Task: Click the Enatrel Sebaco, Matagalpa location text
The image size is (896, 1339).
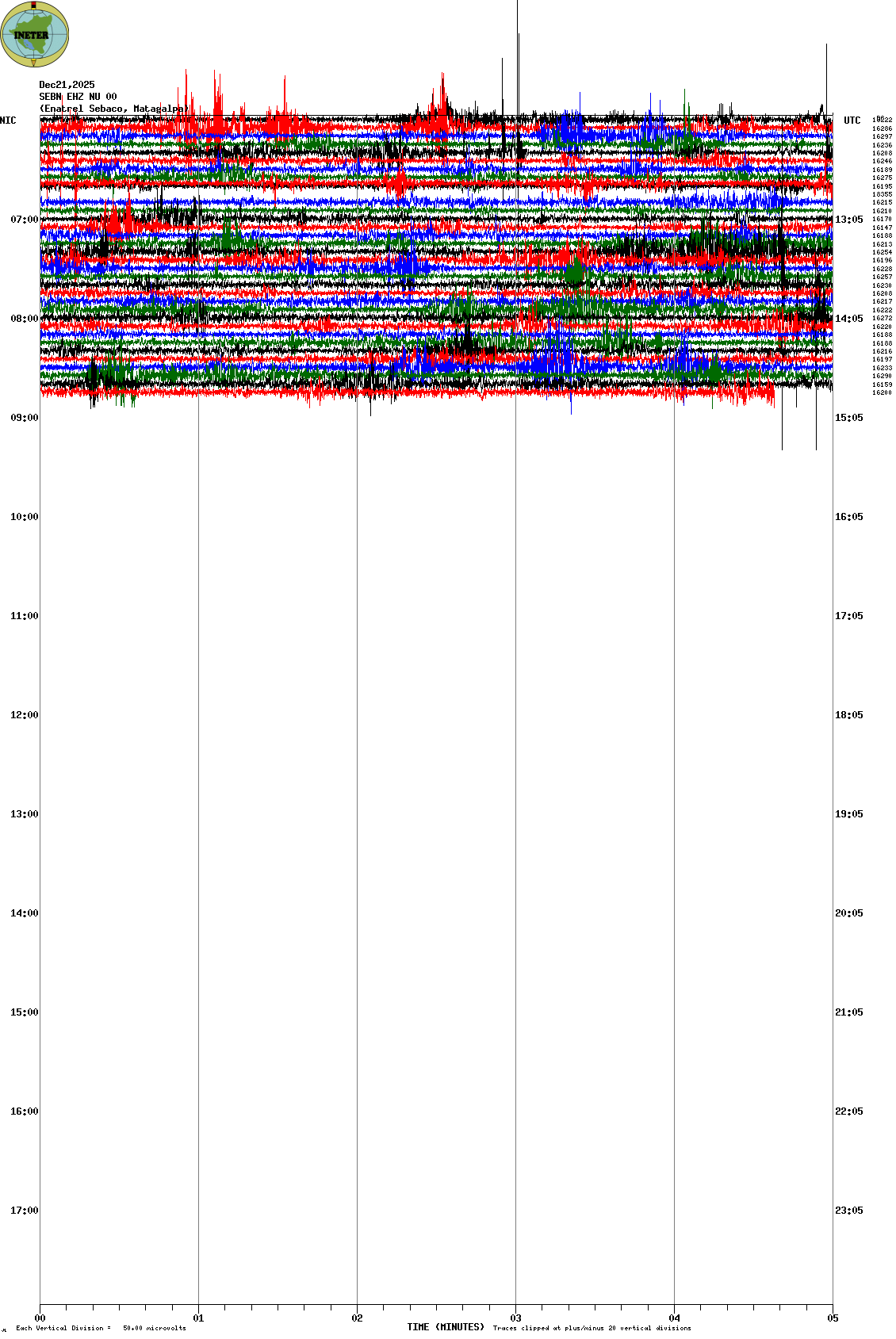Action: [113, 109]
